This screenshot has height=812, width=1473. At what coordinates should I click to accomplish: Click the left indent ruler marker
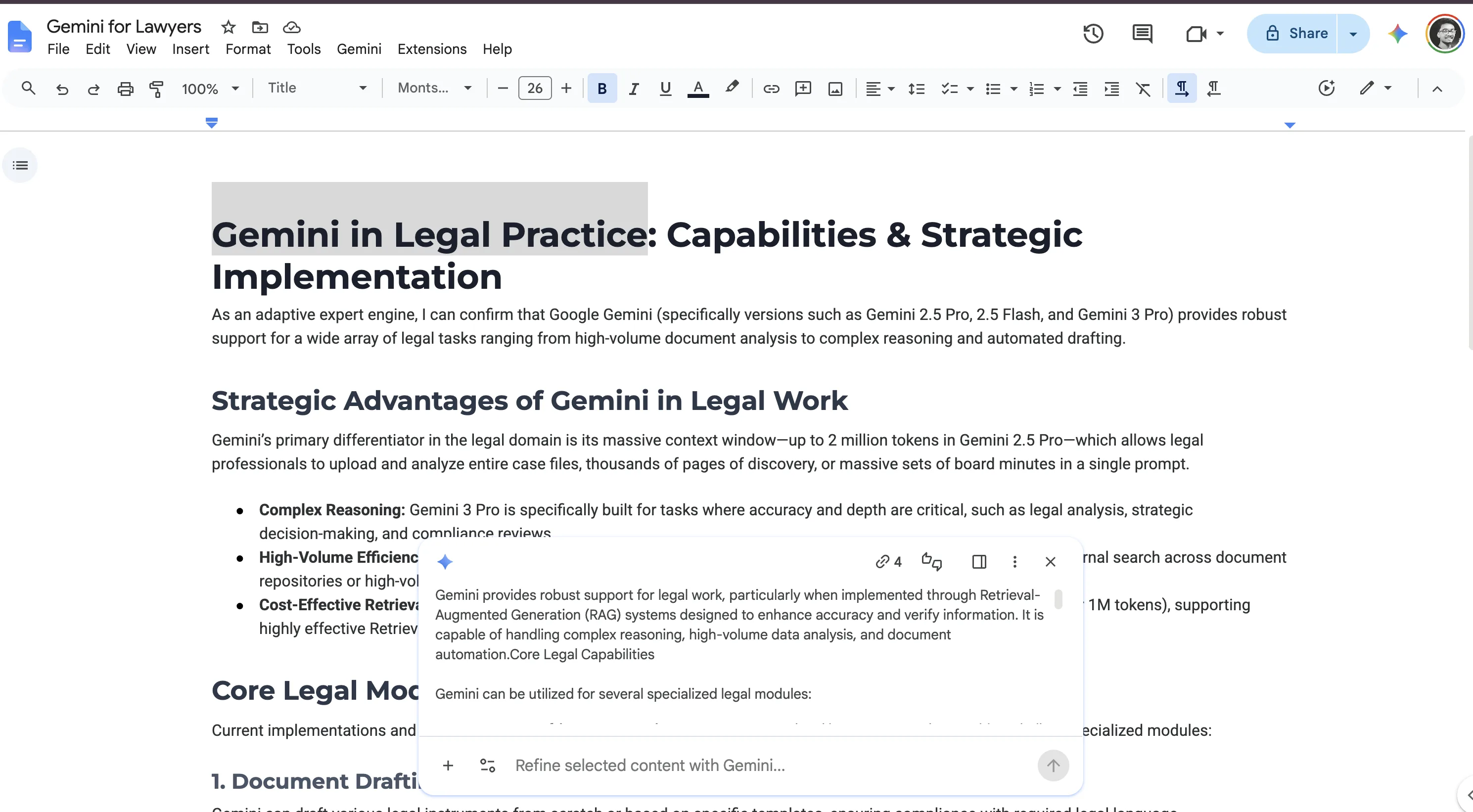pos(212,122)
